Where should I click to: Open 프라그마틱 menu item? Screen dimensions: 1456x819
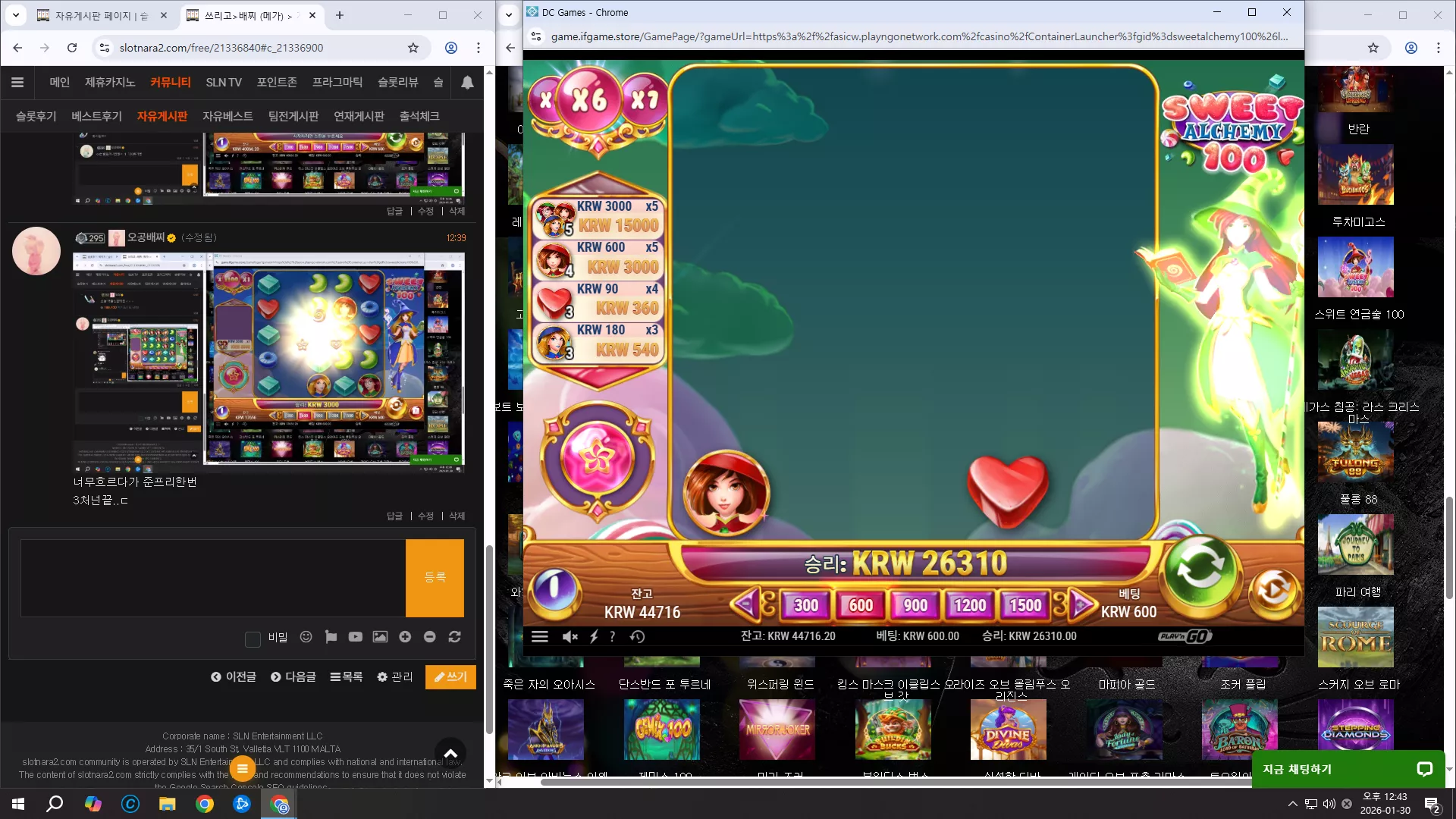click(337, 83)
